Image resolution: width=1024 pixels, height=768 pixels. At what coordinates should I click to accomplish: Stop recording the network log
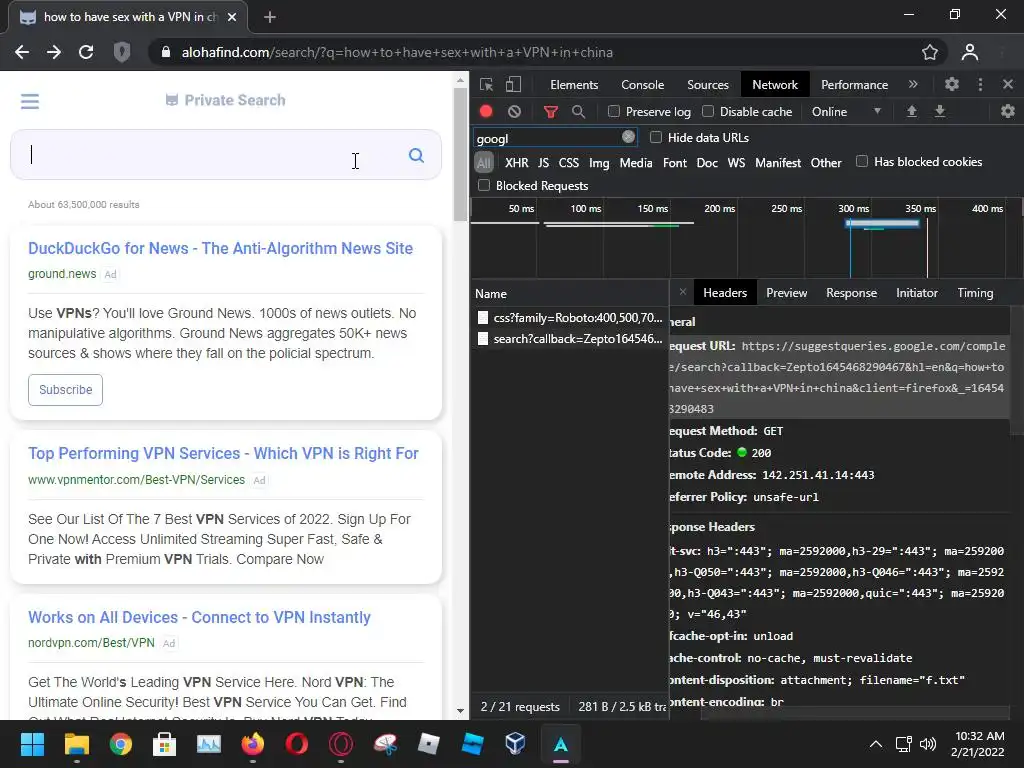click(486, 112)
